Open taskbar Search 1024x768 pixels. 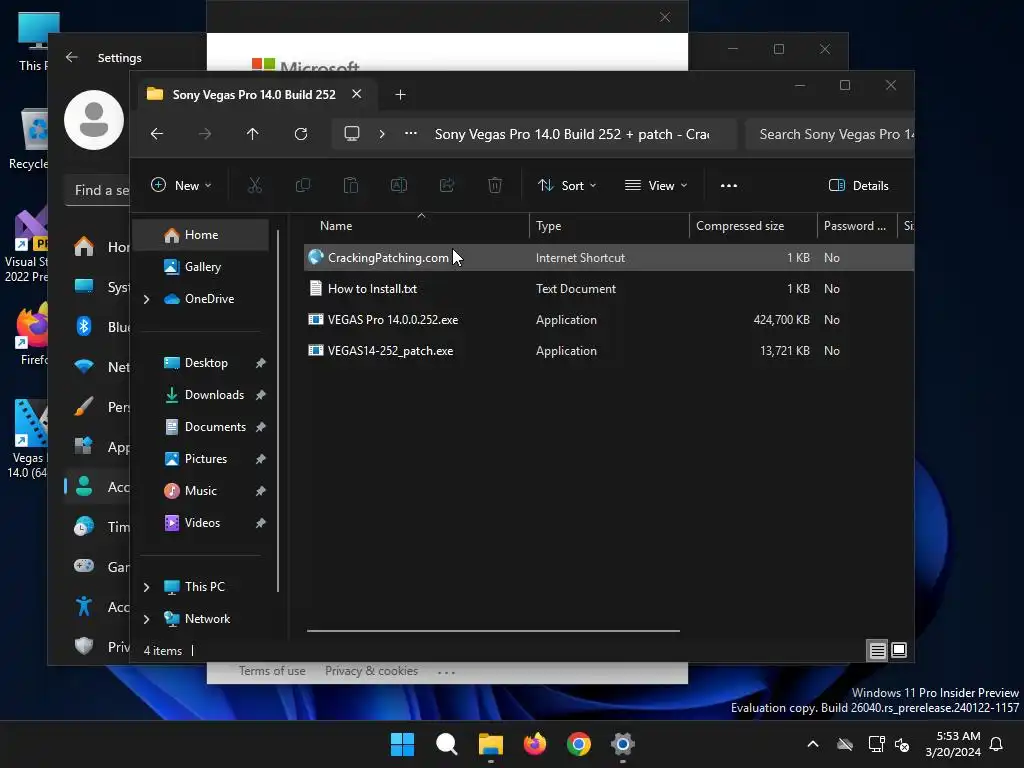pyautogui.click(x=447, y=744)
